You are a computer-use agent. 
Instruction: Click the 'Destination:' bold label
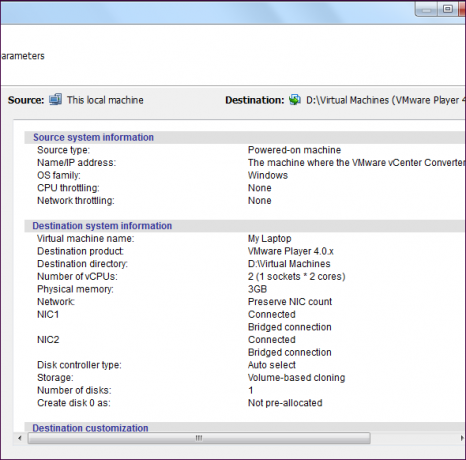255,100
